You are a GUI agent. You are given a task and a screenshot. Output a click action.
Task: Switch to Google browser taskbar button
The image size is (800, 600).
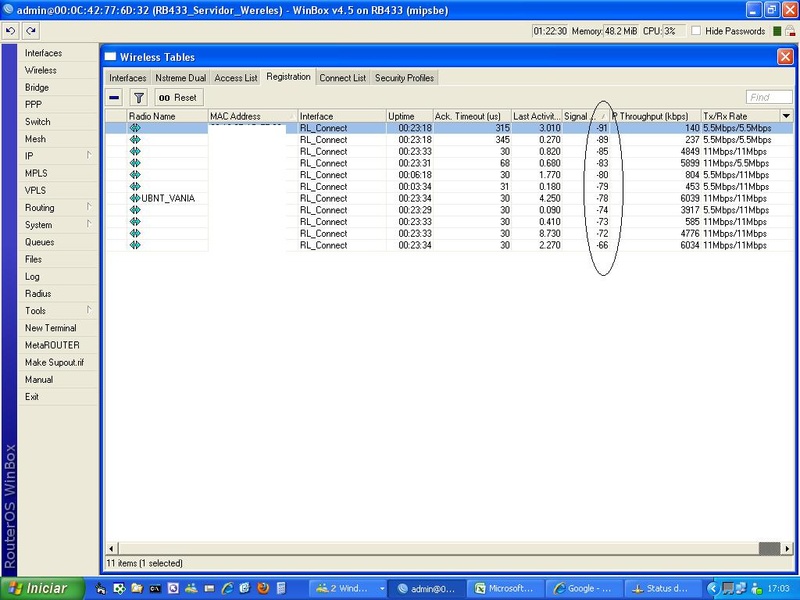584,588
